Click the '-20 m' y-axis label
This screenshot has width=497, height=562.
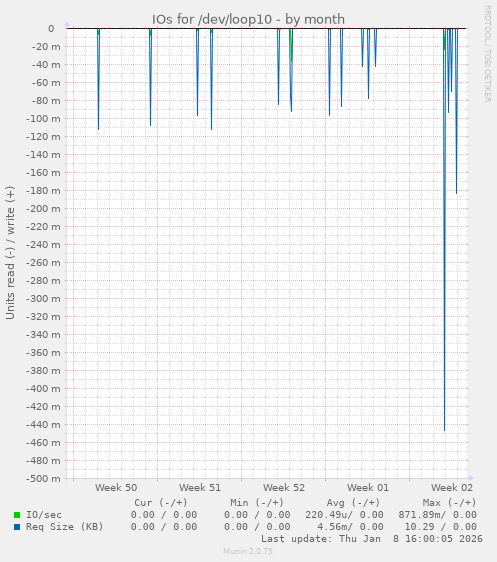click(x=46, y=47)
